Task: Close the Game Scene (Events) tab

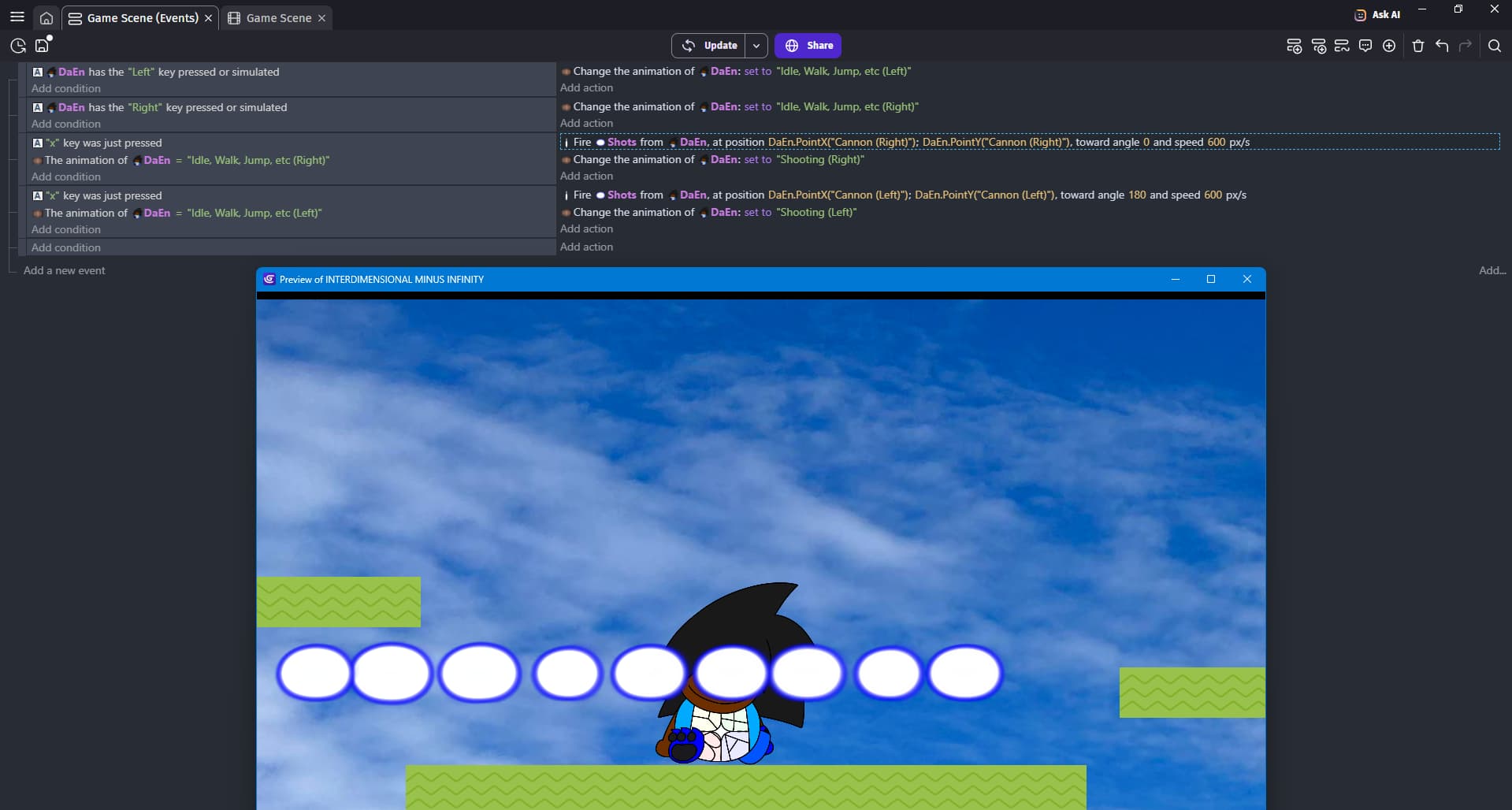Action: click(x=209, y=18)
